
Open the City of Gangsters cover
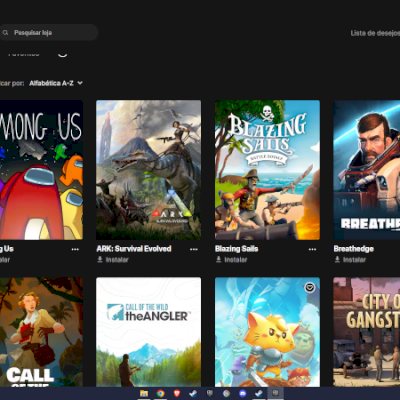click(x=367, y=332)
